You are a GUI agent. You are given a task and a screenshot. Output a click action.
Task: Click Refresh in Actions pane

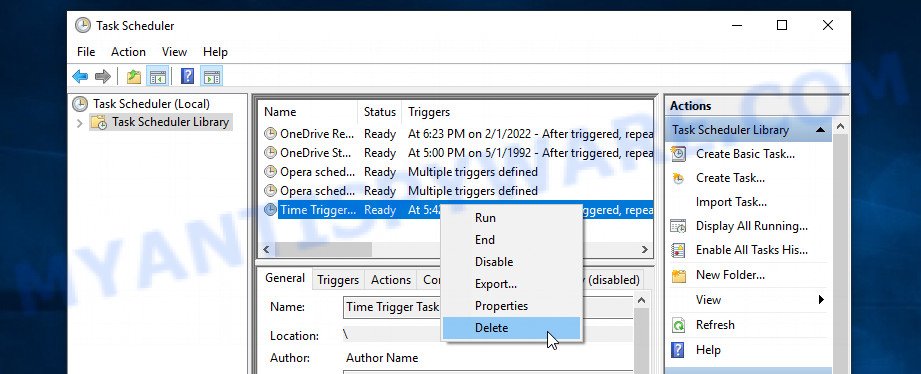click(715, 325)
